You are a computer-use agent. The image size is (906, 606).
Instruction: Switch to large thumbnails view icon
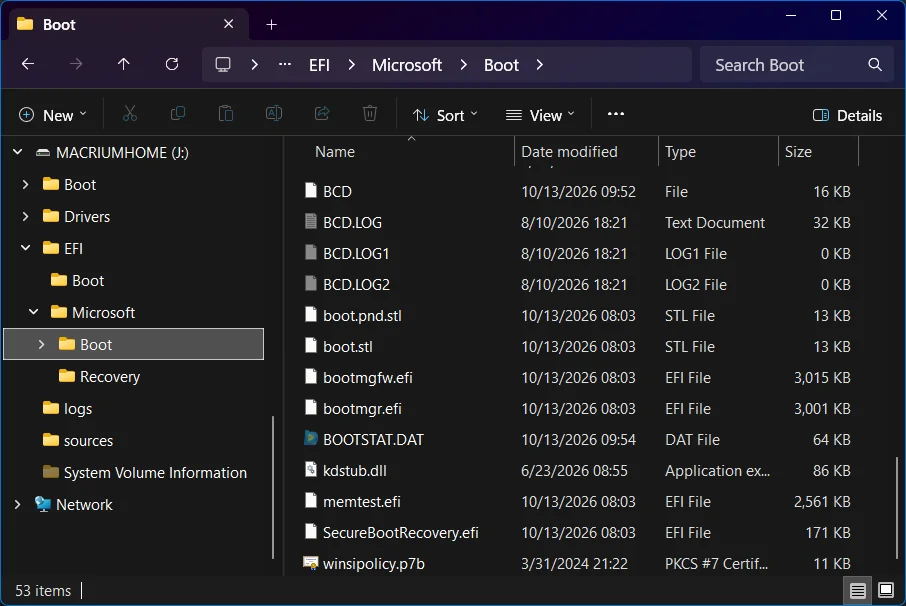[x=886, y=590]
